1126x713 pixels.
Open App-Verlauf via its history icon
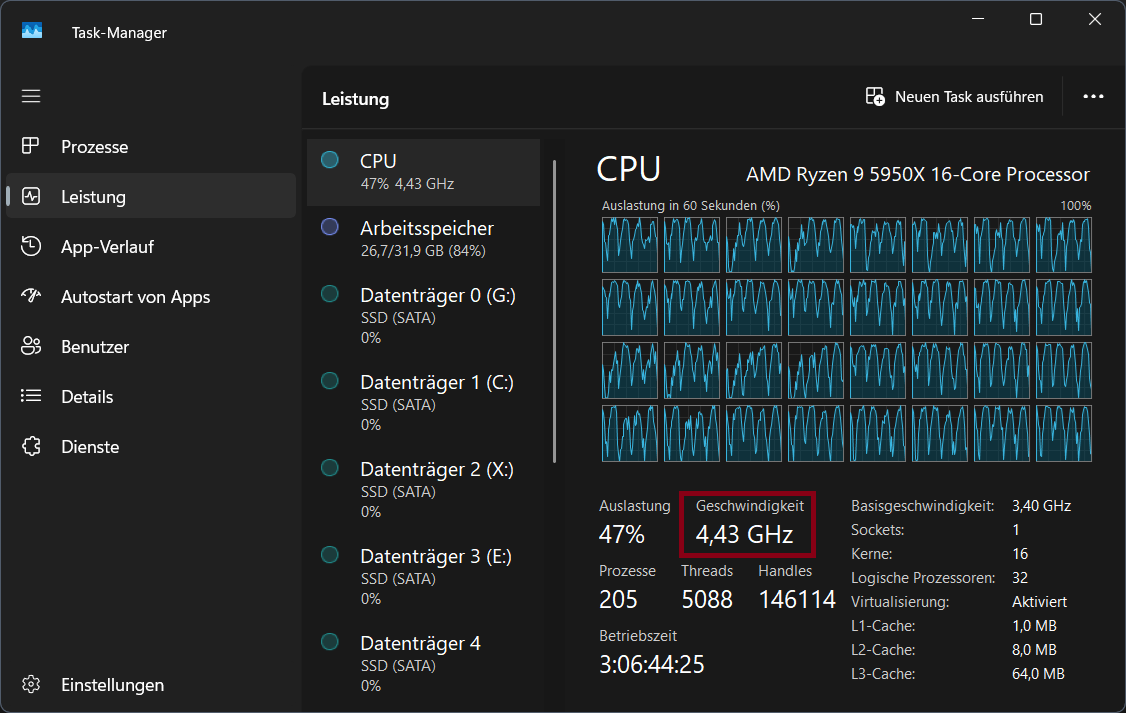tap(31, 247)
